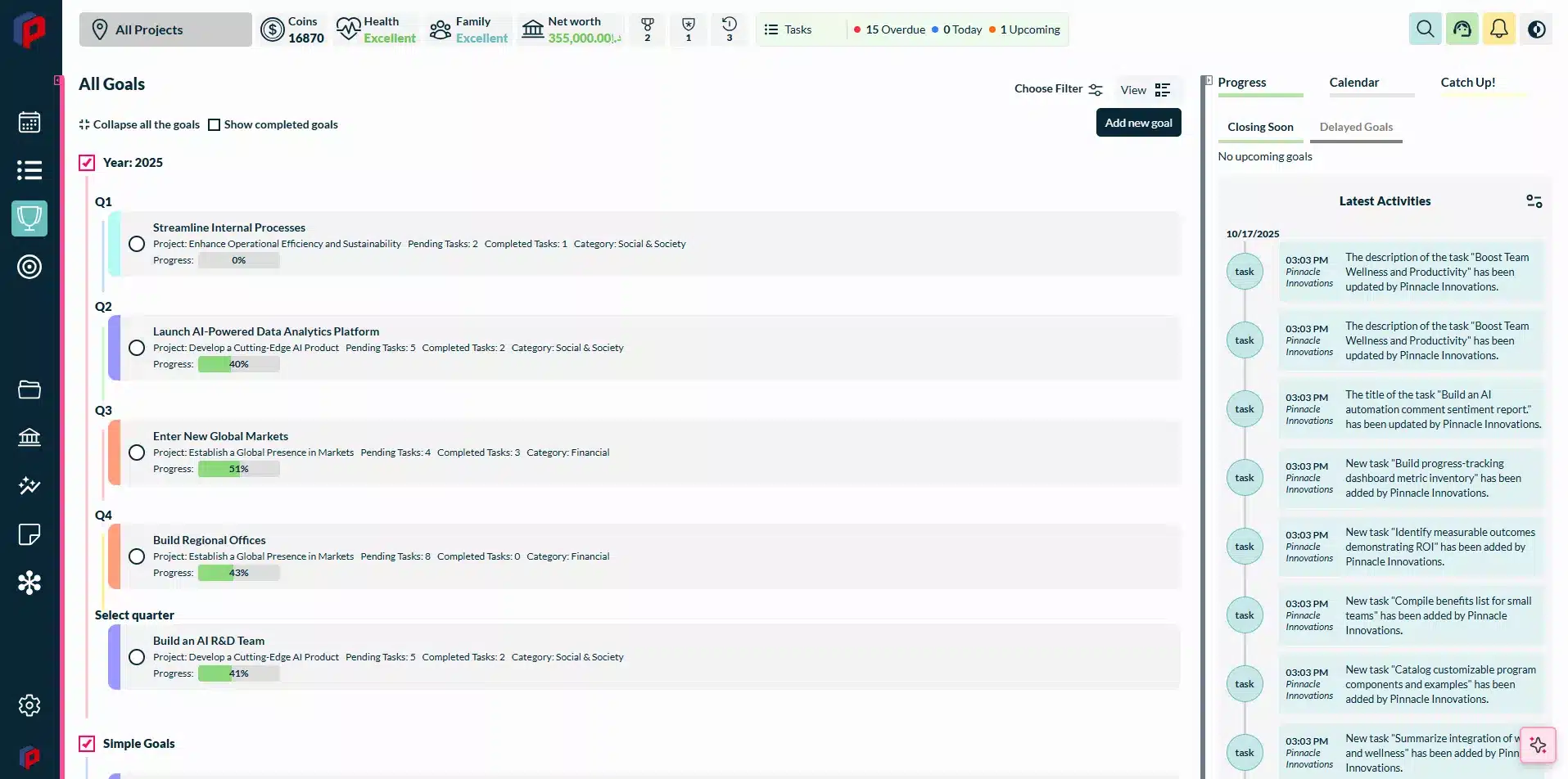Viewport: 1568px width, 779px height.
Task: Toggle the Year: 2025 checkbox
Action: [87, 163]
